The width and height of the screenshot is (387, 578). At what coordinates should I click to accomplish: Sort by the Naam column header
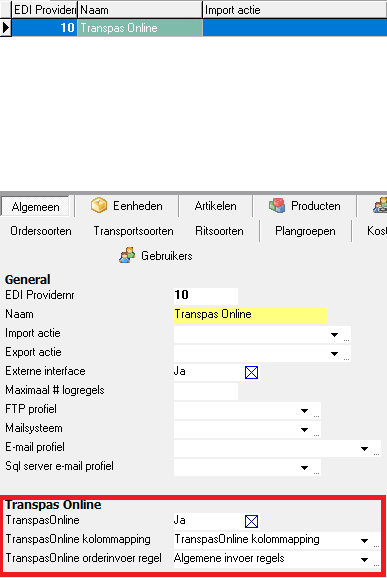click(140, 10)
